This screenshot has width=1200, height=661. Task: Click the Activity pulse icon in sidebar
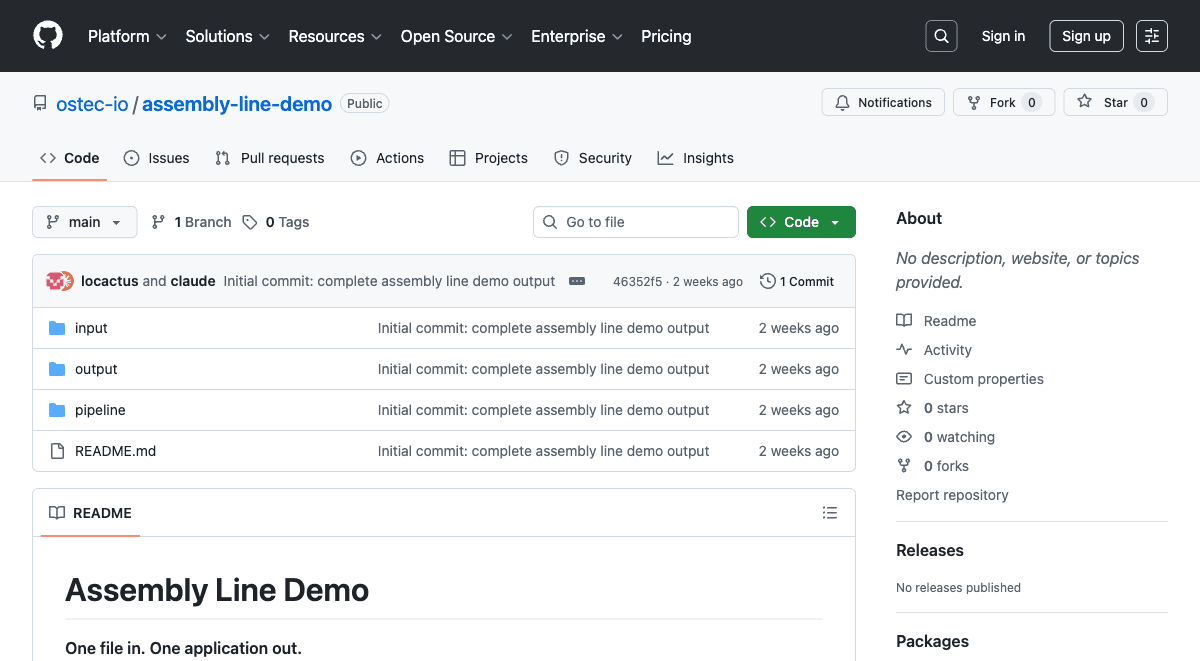(x=903, y=349)
